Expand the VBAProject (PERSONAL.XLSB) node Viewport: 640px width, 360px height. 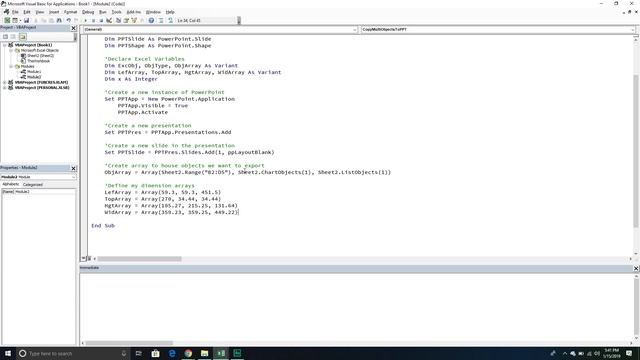click(x=4, y=87)
